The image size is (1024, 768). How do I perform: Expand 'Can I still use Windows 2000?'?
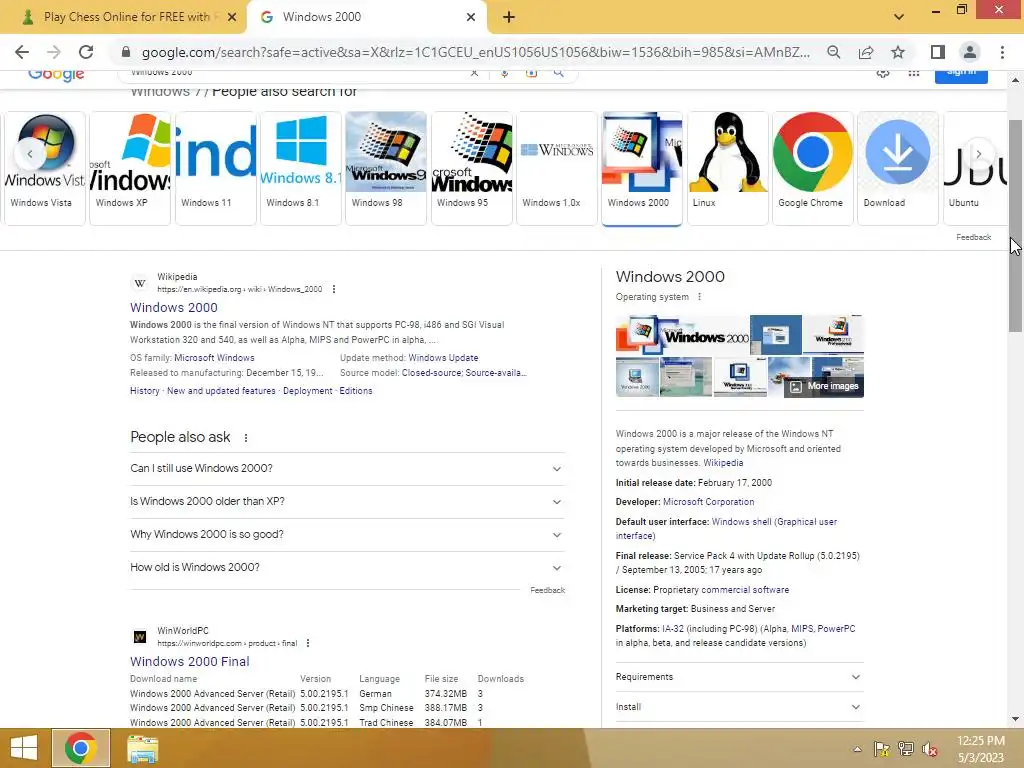pyautogui.click(x=347, y=469)
